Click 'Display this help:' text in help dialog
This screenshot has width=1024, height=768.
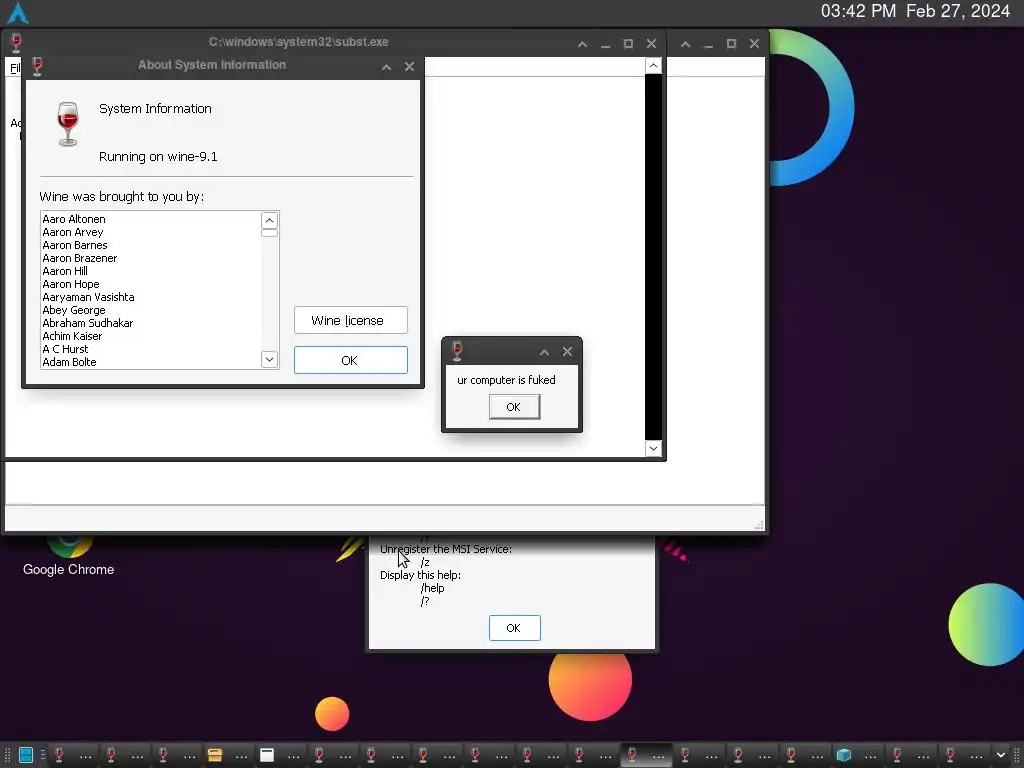[421, 575]
